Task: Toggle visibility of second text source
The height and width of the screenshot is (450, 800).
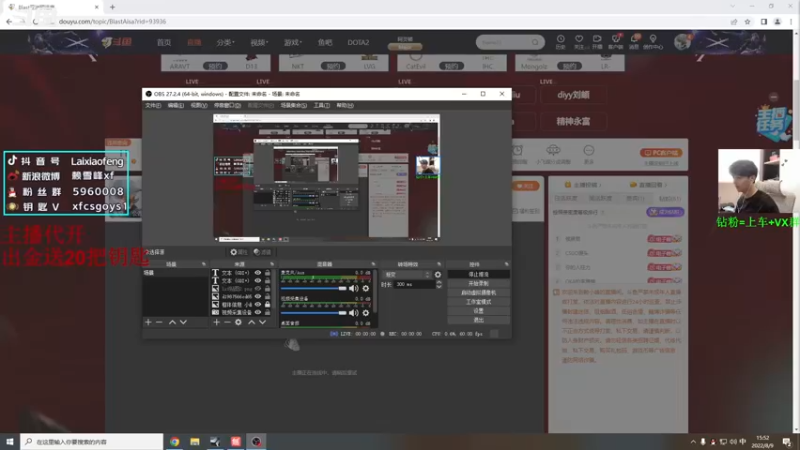Action: (258, 281)
